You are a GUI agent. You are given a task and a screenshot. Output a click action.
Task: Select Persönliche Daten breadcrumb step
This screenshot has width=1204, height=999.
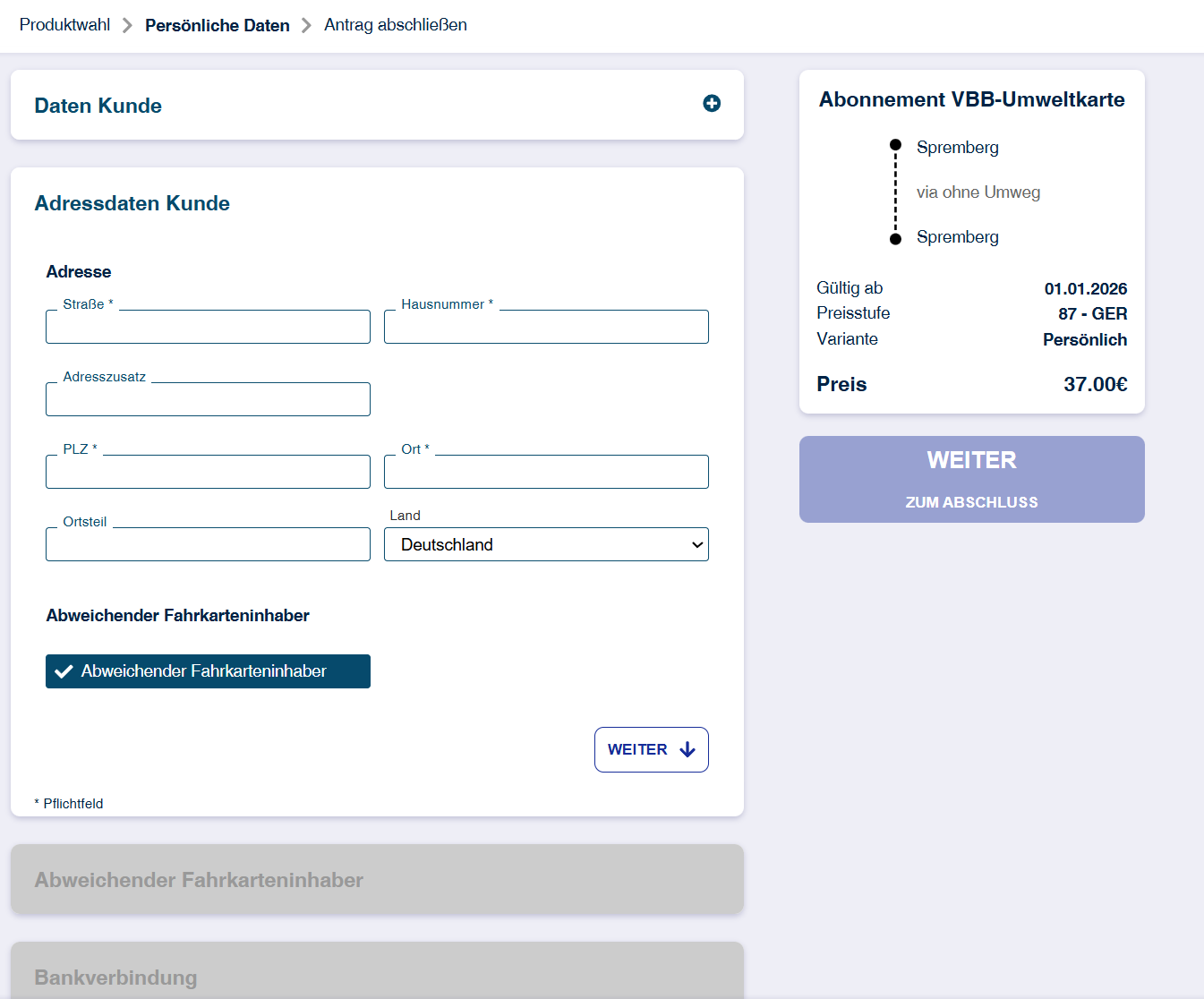218,25
